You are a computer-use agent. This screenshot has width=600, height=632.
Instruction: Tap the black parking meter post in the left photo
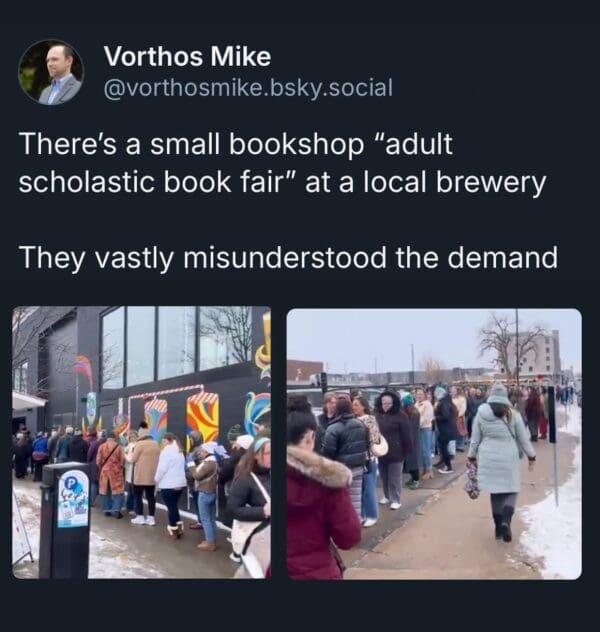click(x=64, y=520)
